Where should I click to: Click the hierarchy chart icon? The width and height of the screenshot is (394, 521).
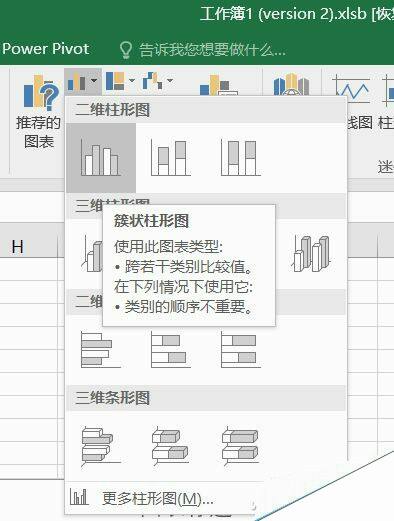[x=116, y=81]
